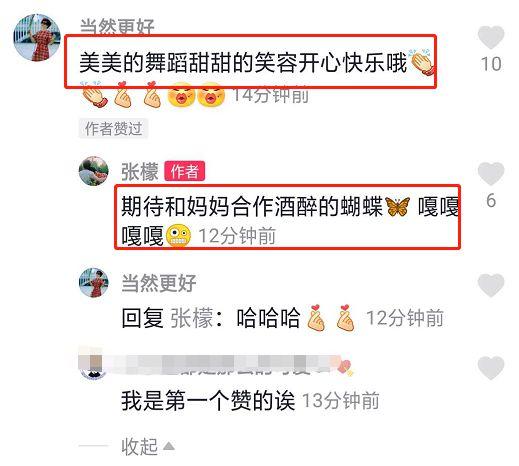
Task: Tap the butterfly emoji in 张檬's reply
Action: (x=397, y=207)
